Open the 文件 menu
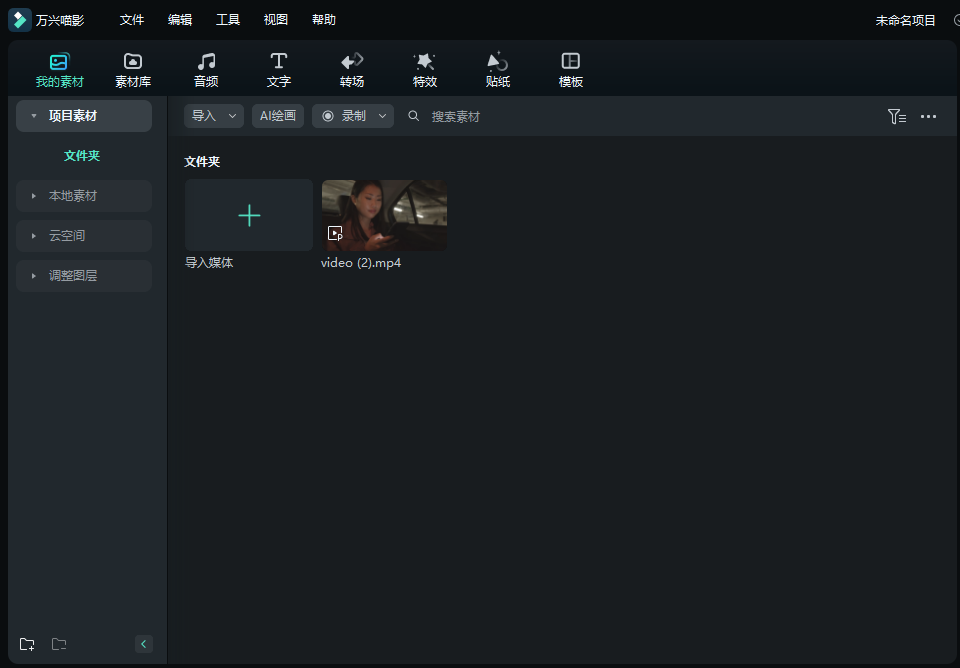This screenshot has width=960, height=668. tap(132, 20)
